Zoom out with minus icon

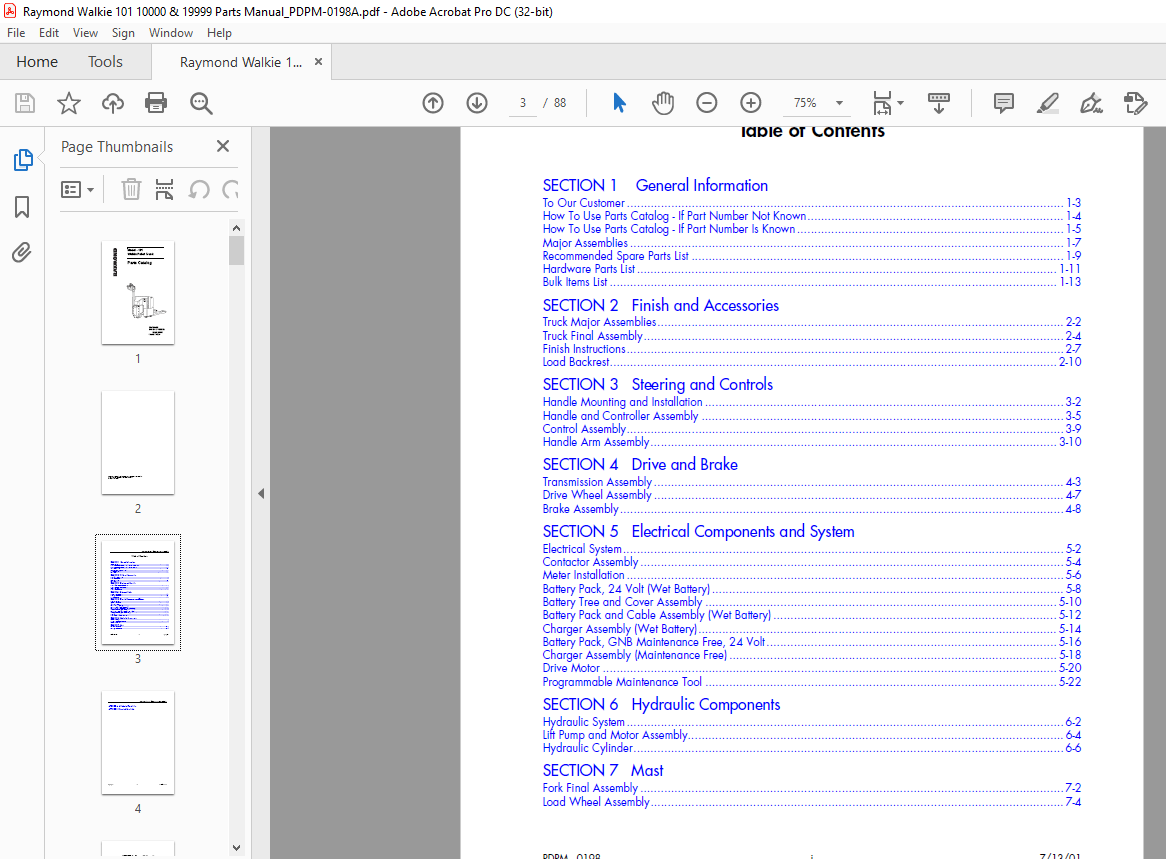(x=706, y=103)
